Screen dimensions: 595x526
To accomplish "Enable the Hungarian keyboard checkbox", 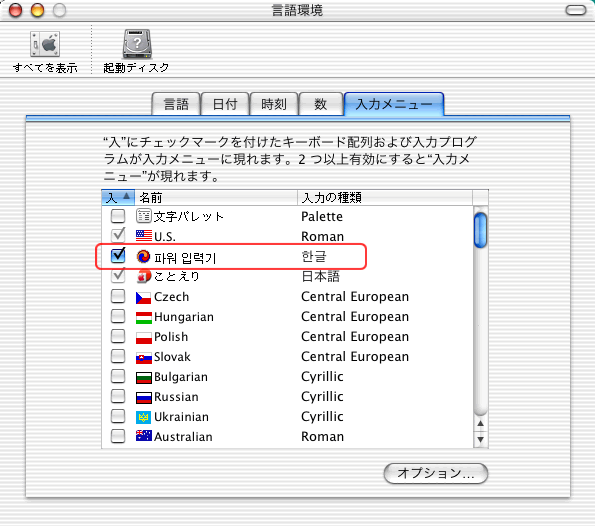I will point(118,316).
